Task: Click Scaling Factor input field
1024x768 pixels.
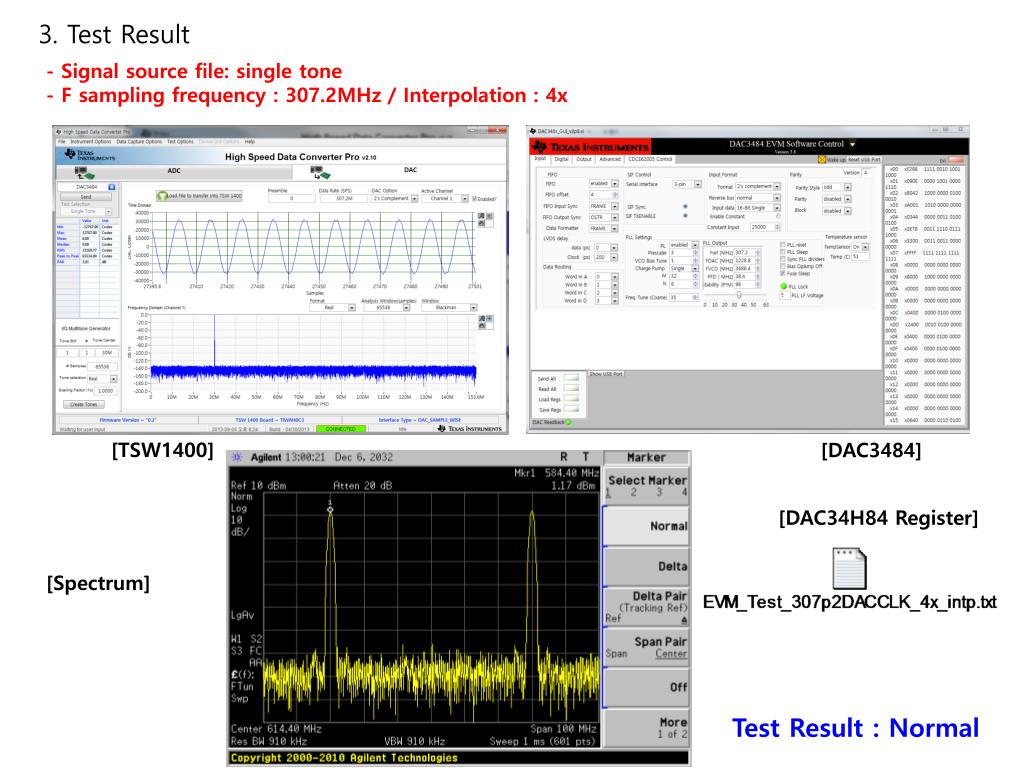Action: coord(106,391)
